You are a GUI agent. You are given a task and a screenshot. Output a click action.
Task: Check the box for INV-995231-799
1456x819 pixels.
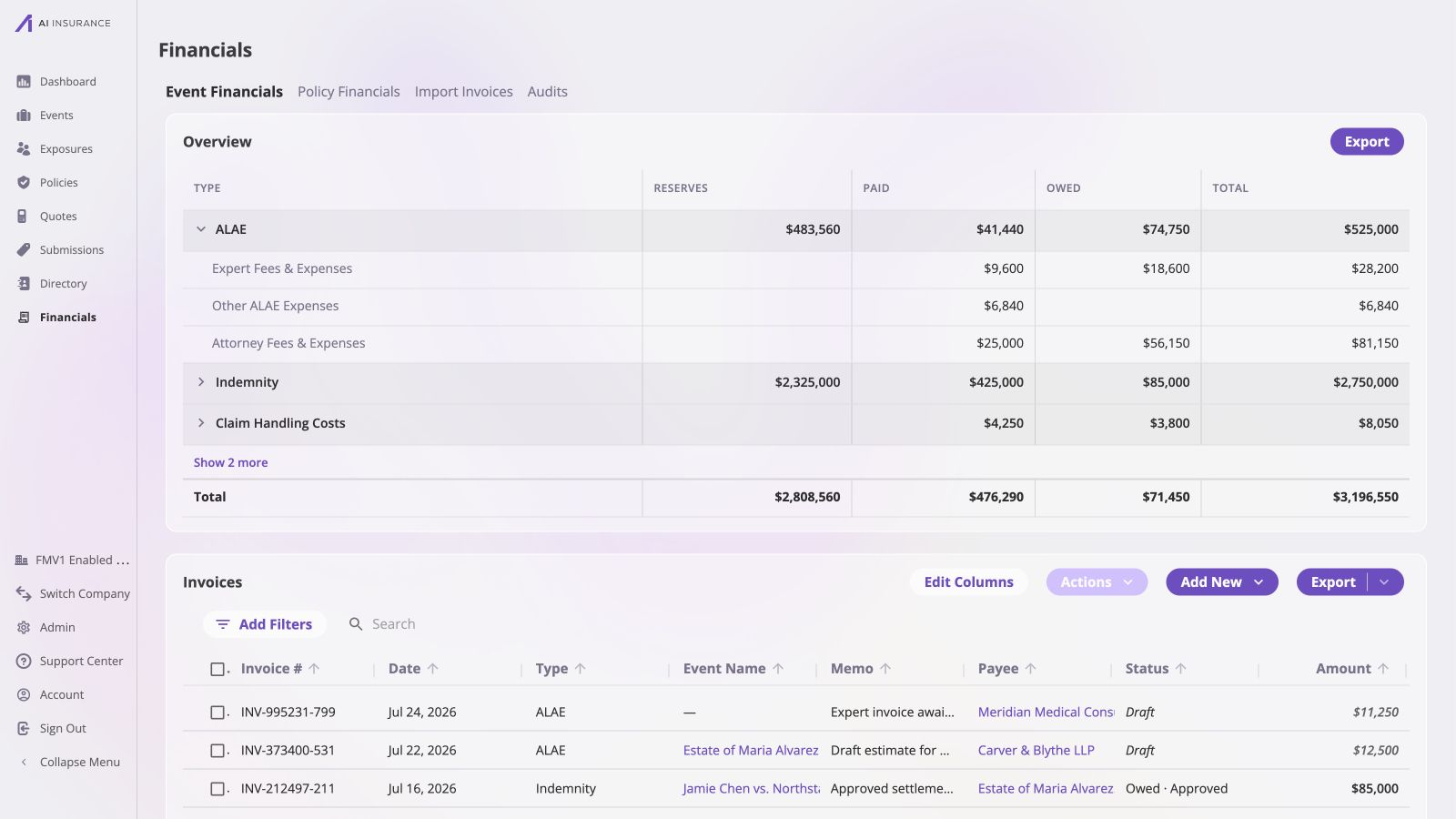point(217,713)
